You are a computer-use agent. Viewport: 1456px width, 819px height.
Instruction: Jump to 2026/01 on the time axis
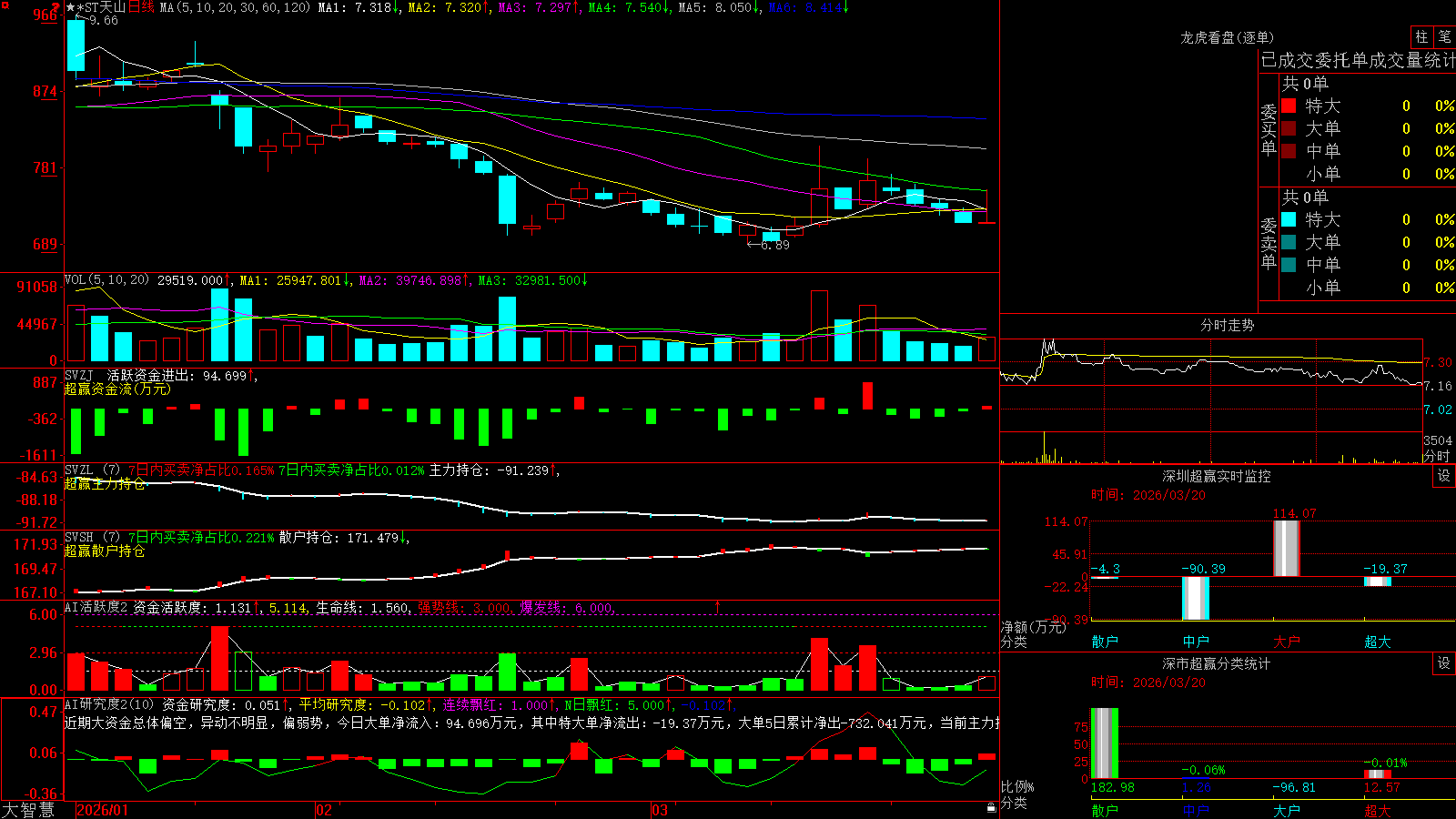[x=103, y=810]
